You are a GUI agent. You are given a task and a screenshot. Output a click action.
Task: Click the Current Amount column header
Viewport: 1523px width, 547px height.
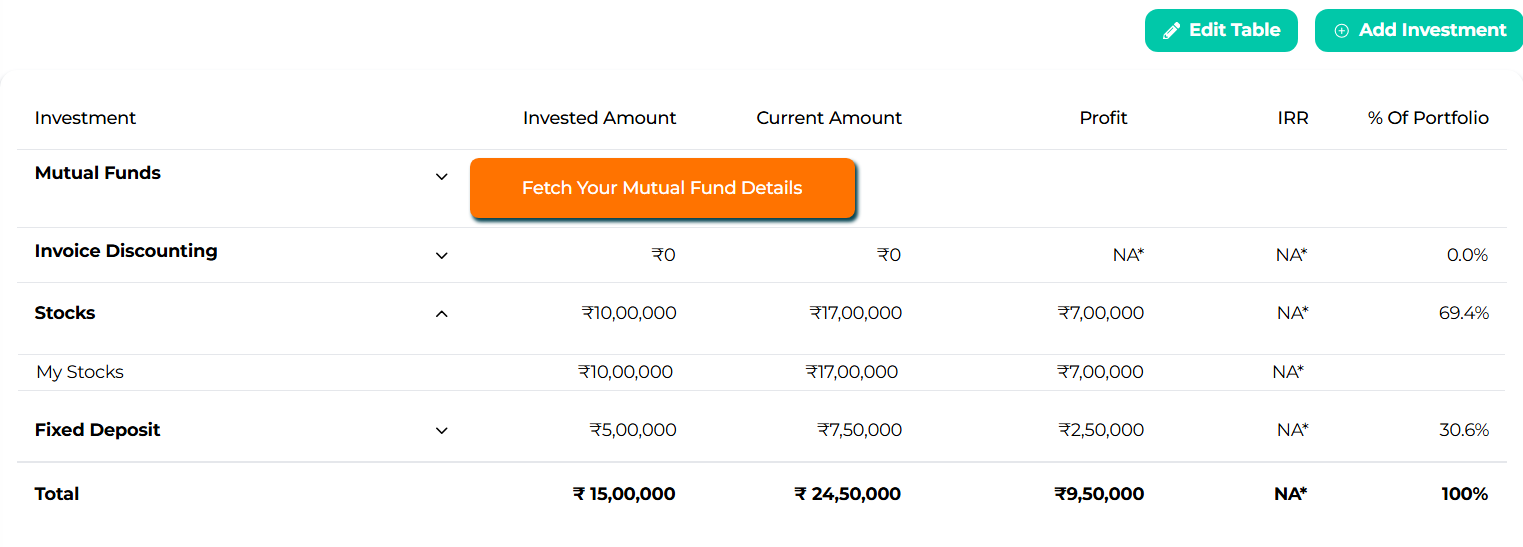tap(829, 118)
